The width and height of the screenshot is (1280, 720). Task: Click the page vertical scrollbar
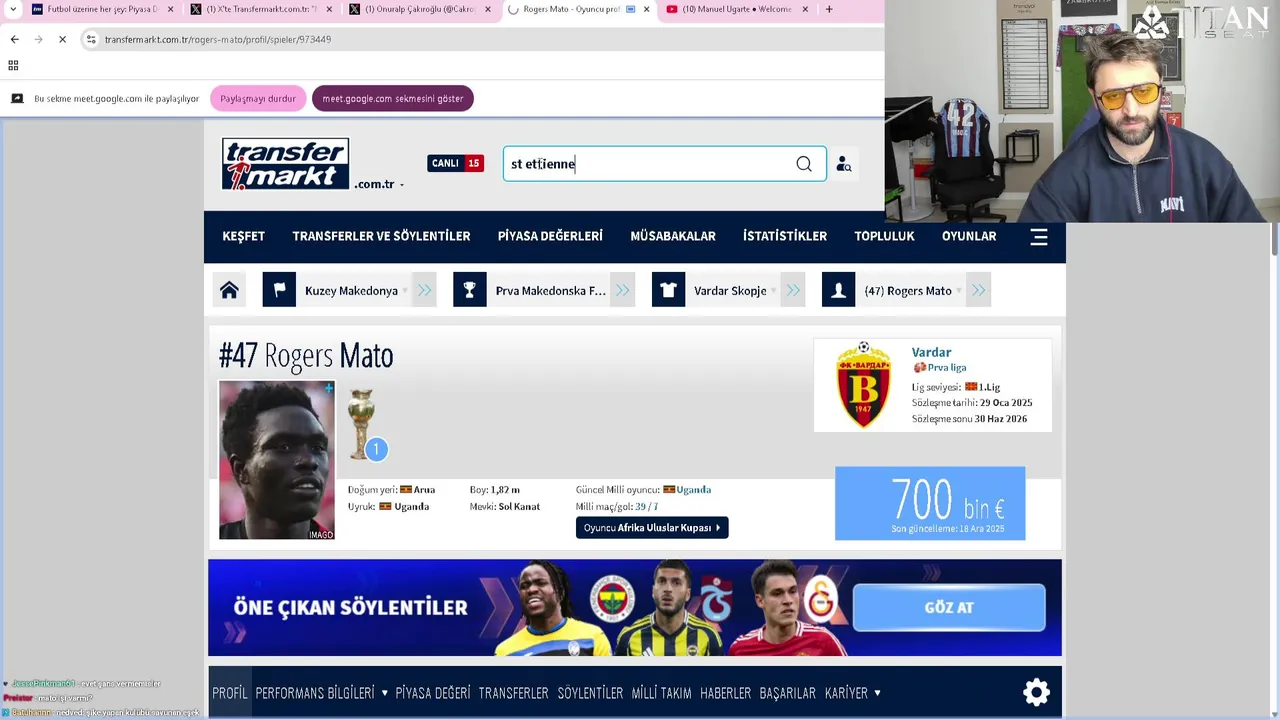(x=1274, y=240)
